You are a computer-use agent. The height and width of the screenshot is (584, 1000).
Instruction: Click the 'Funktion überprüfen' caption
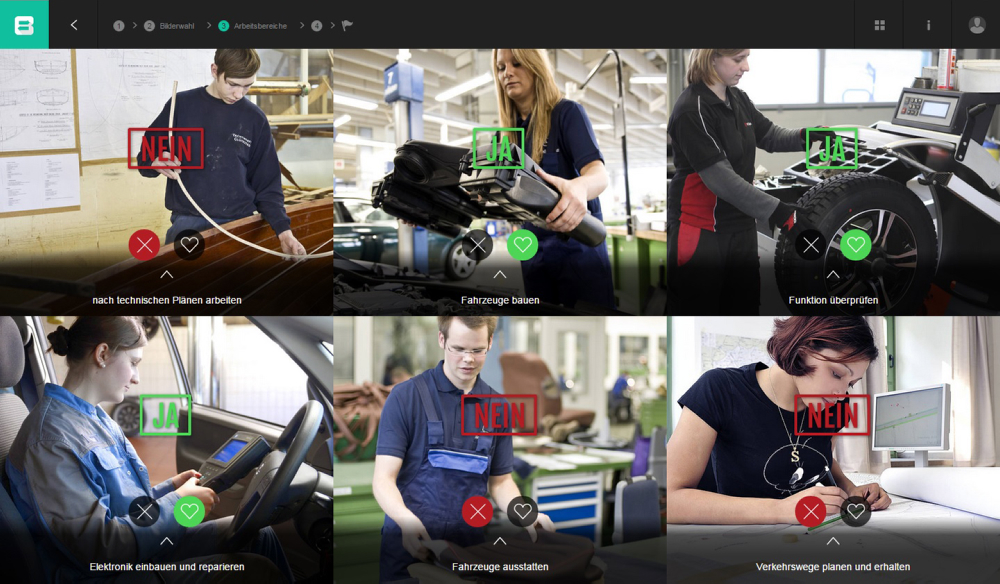833,300
